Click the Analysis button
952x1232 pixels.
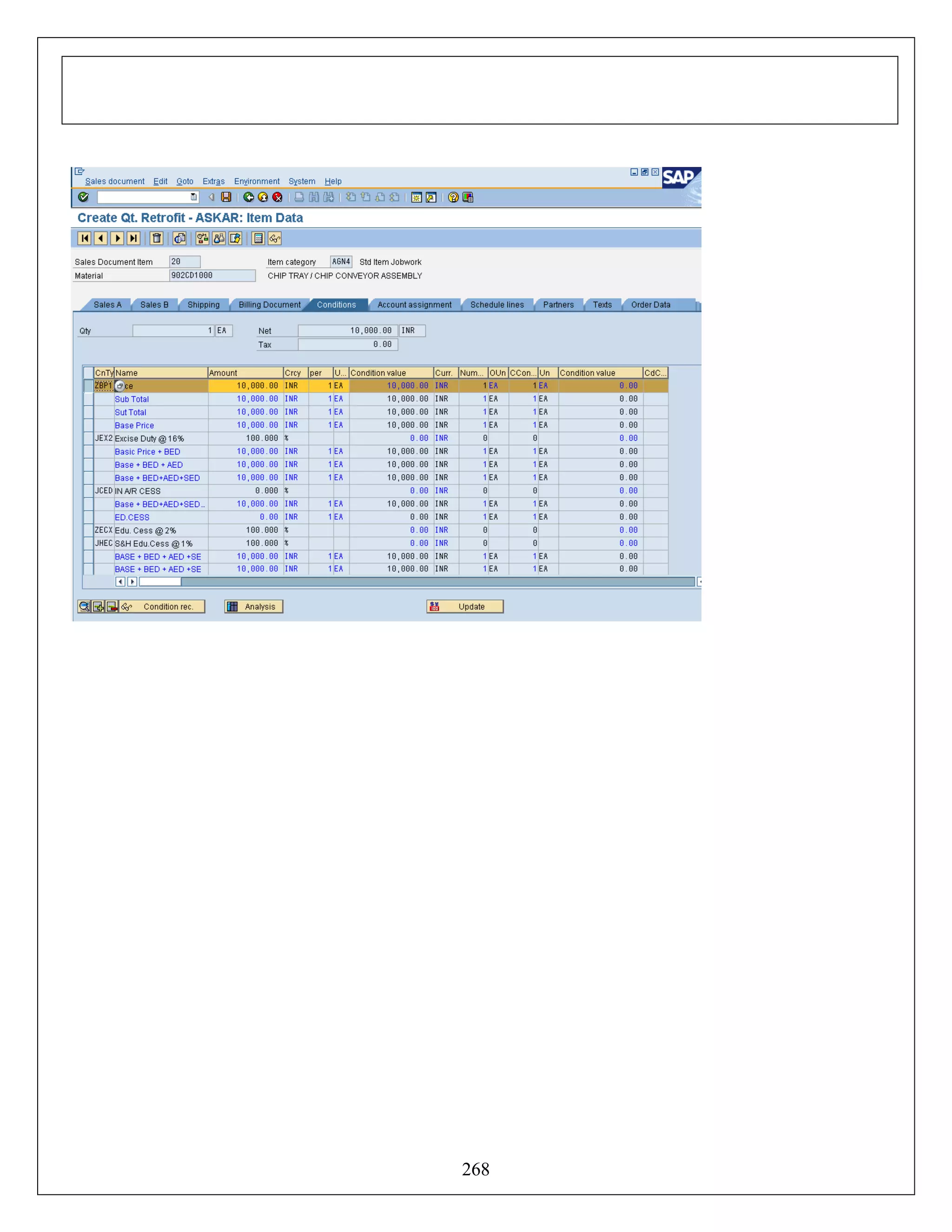click(x=254, y=606)
